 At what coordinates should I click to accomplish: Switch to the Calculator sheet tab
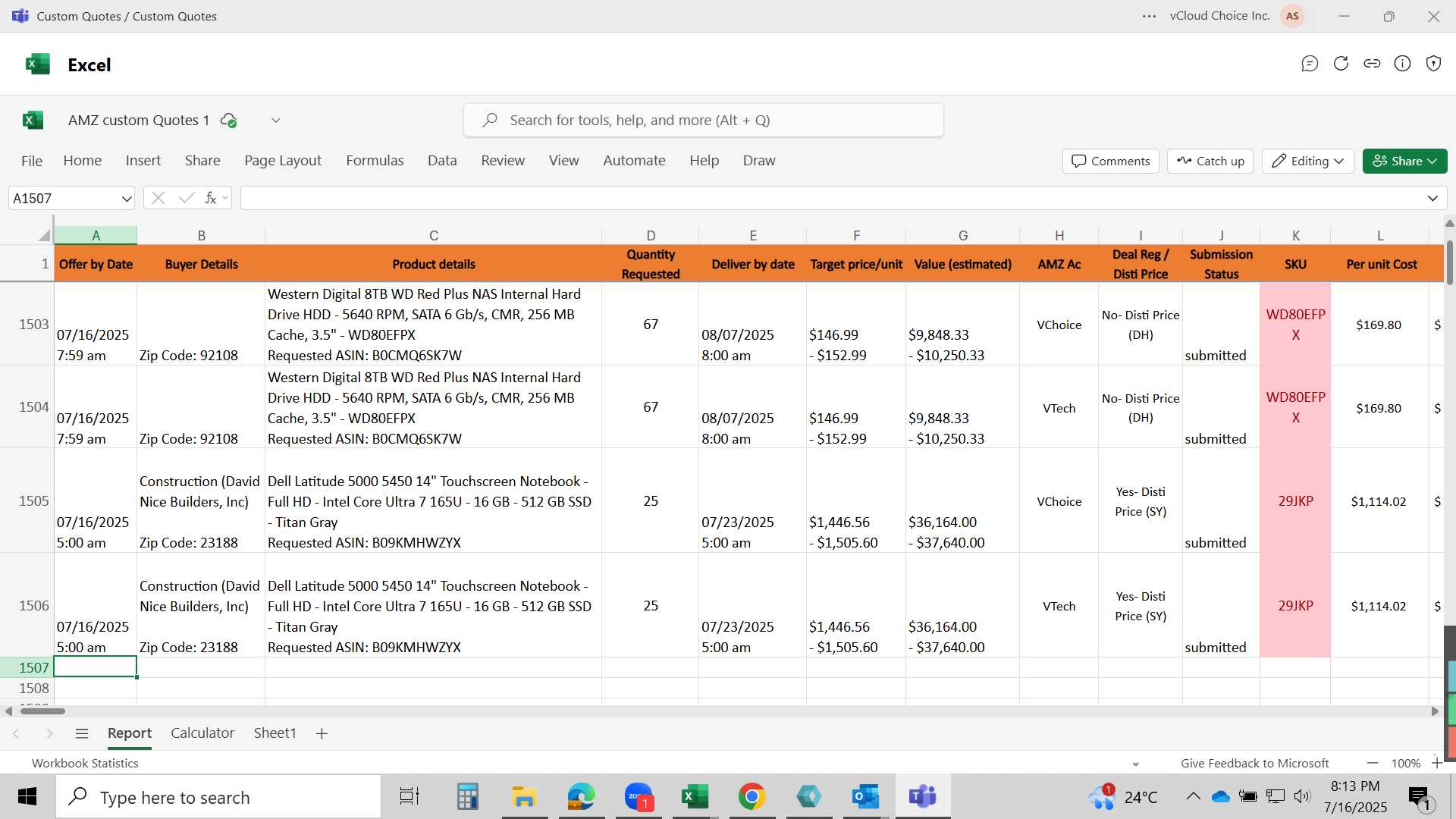(202, 733)
